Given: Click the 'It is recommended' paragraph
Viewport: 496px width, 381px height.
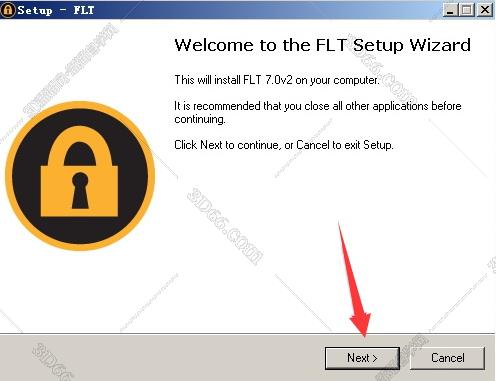Looking at the screenshot, I should pos(318,113).
